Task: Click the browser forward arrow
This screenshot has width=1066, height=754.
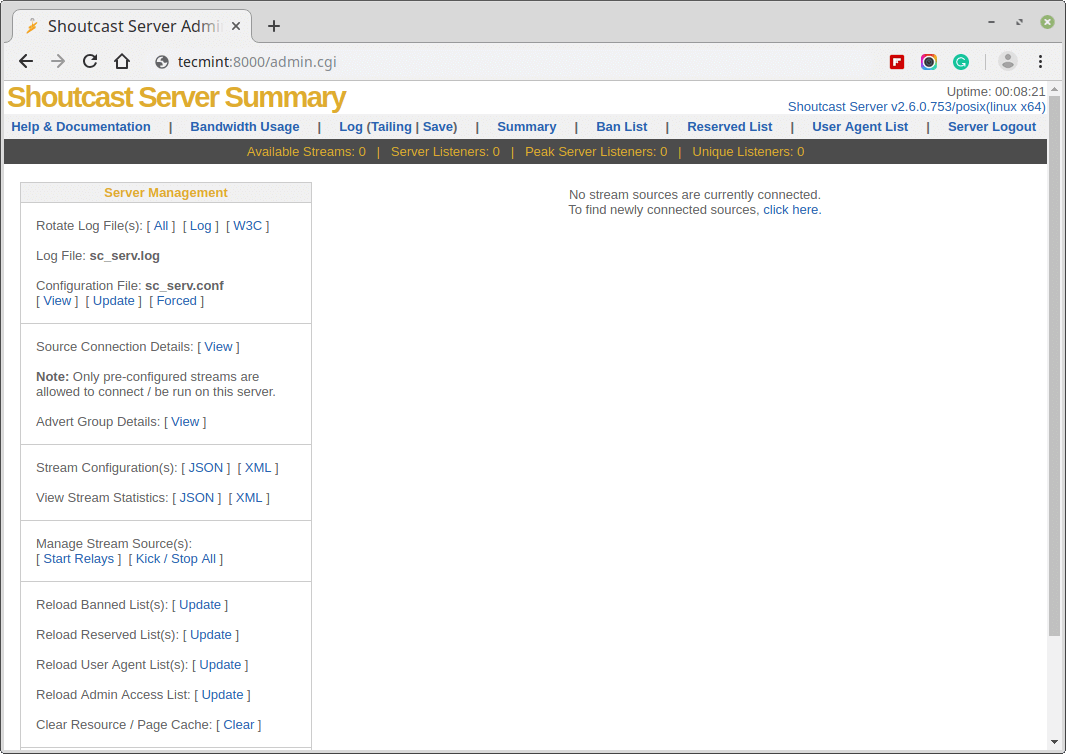Action: coord(58,62)
